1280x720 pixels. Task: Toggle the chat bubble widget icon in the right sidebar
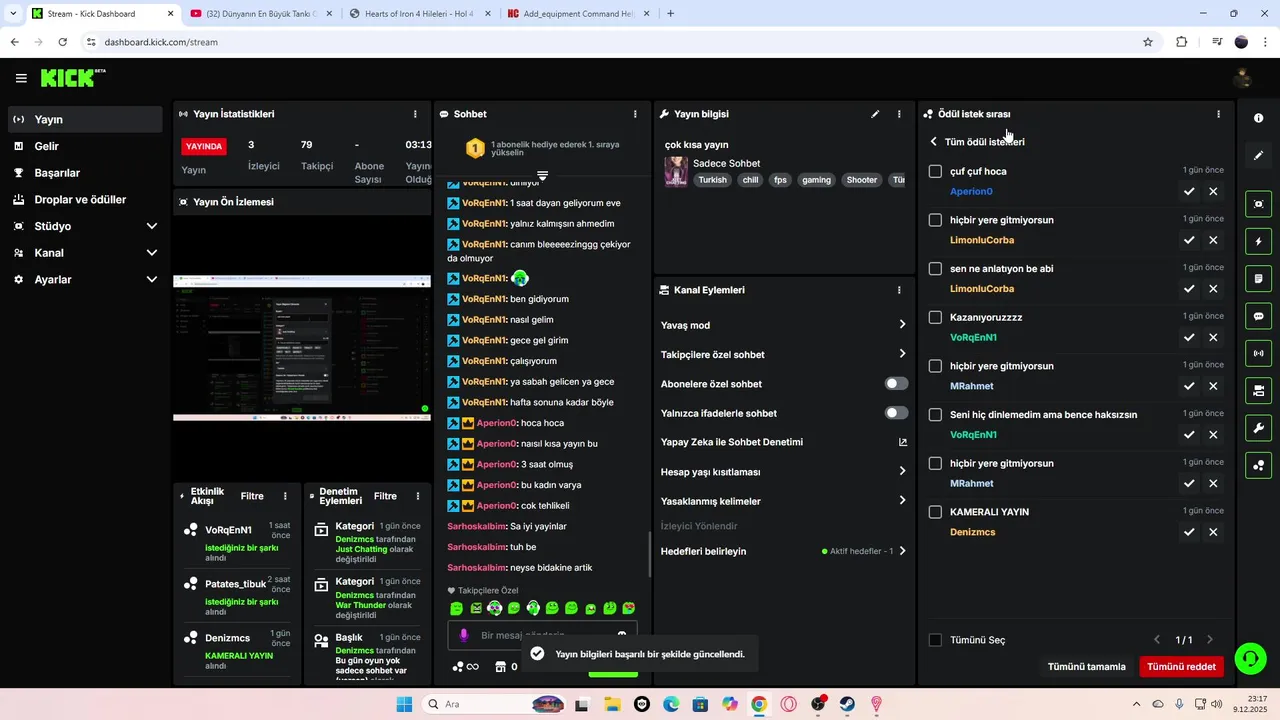pos(1258,316)
